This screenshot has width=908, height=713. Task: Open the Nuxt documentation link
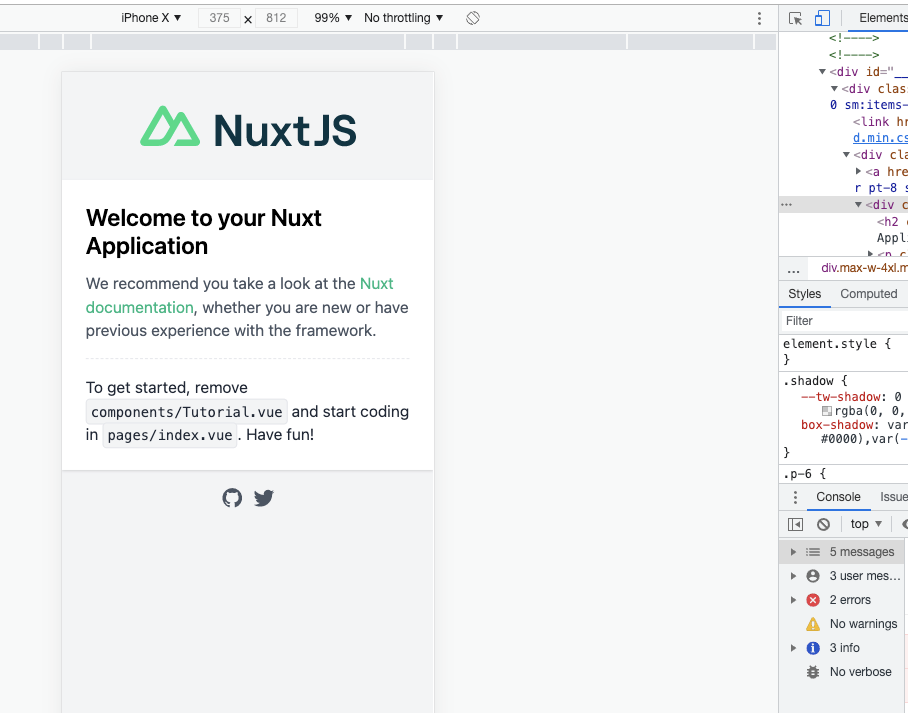point(239,295)
